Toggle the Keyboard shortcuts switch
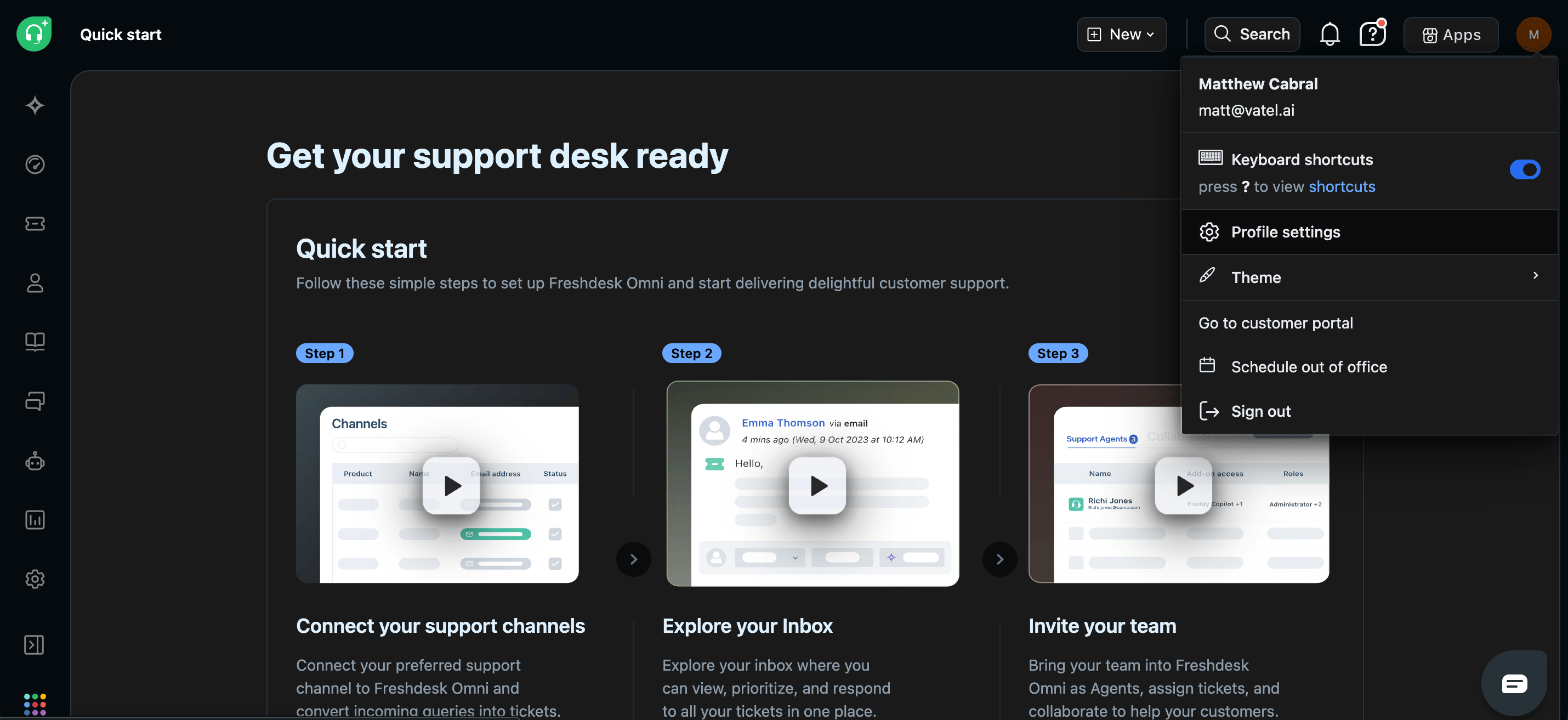The height and width of the screenshot is (720, 1568). coord(1524,170)
